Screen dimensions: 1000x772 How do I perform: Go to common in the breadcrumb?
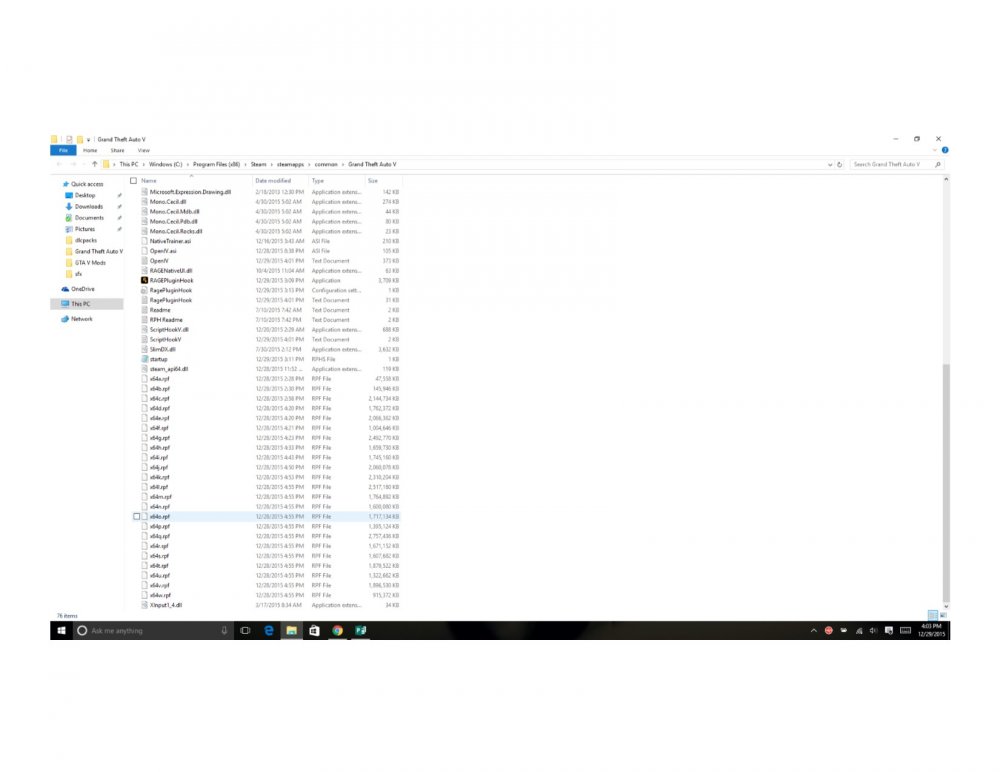coord(326,165)
